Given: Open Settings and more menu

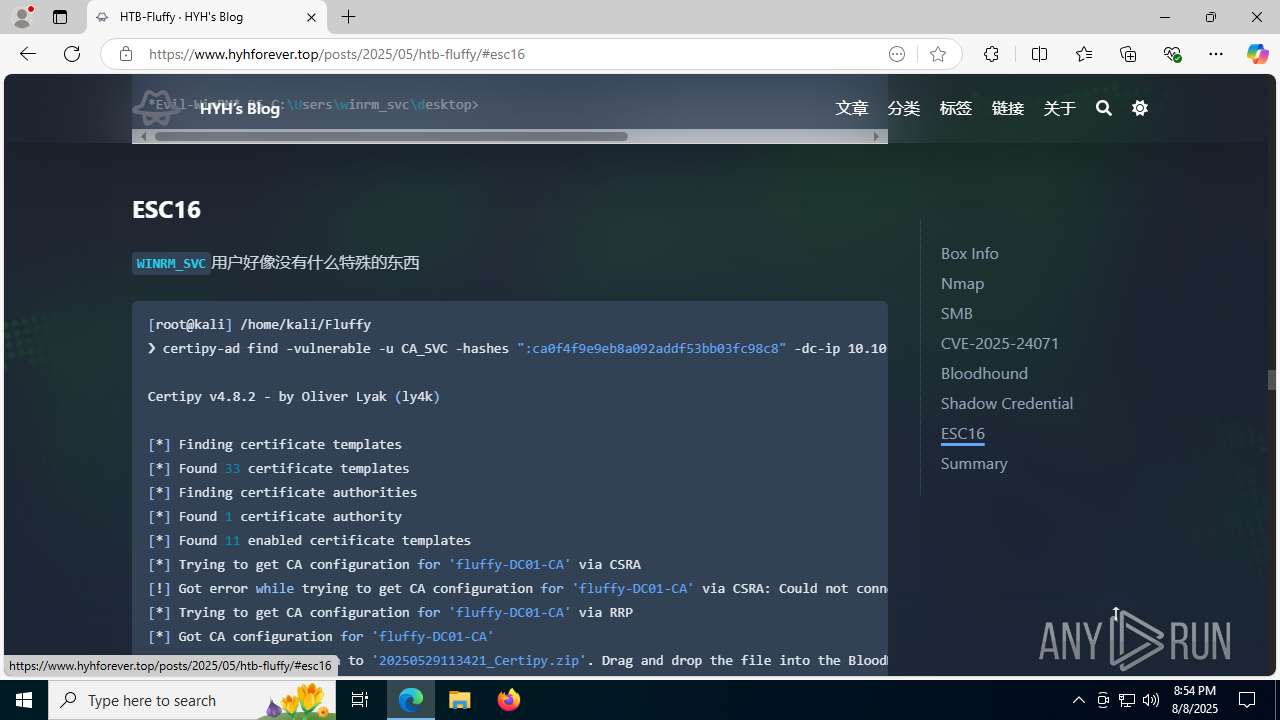Looking at the screenshot, I should click(x=1216, y=54).
